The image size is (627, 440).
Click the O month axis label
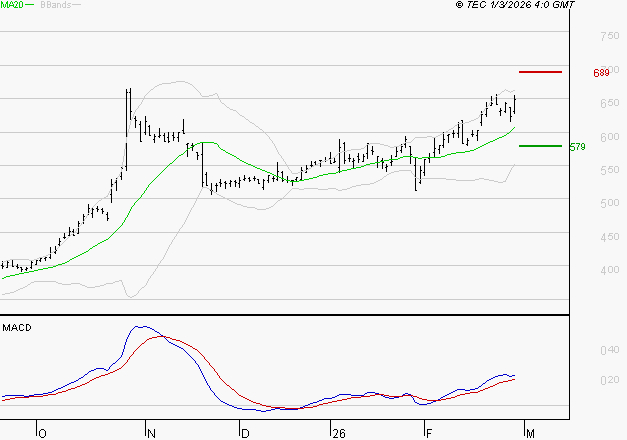pos(42,434)
